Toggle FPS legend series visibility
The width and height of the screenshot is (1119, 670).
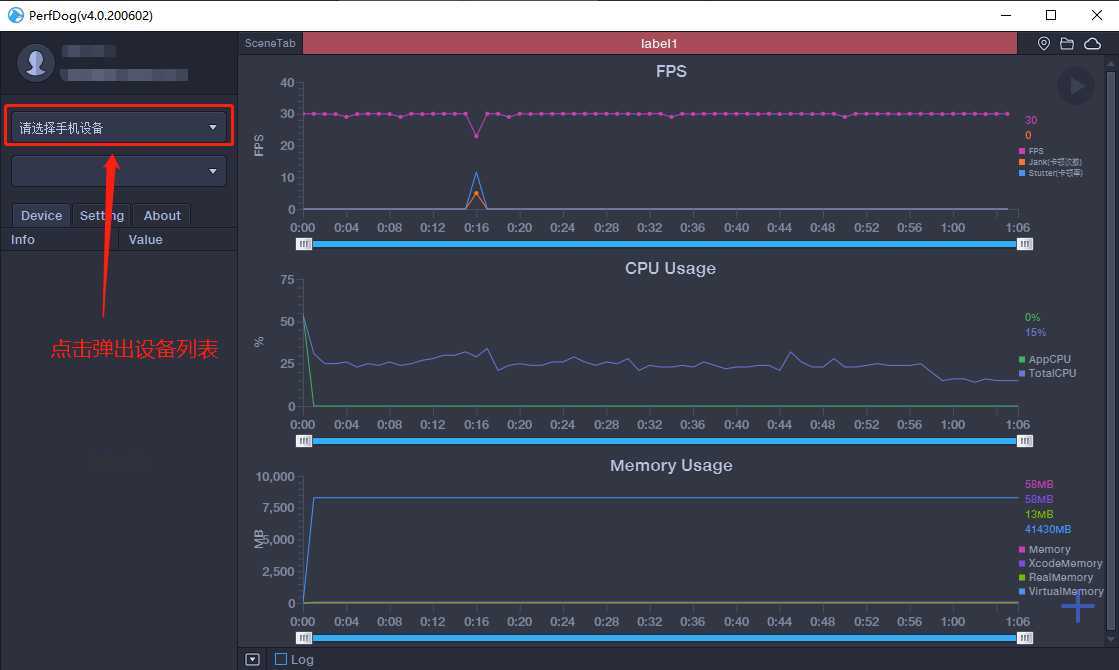1031,151
